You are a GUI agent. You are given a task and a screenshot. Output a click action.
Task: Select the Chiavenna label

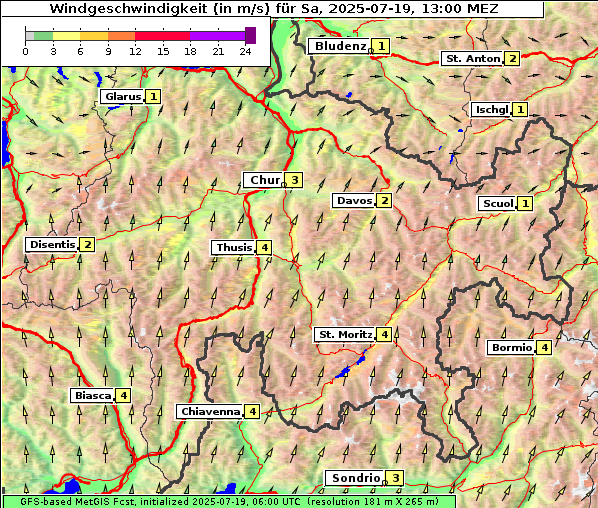tap(210, 412)
